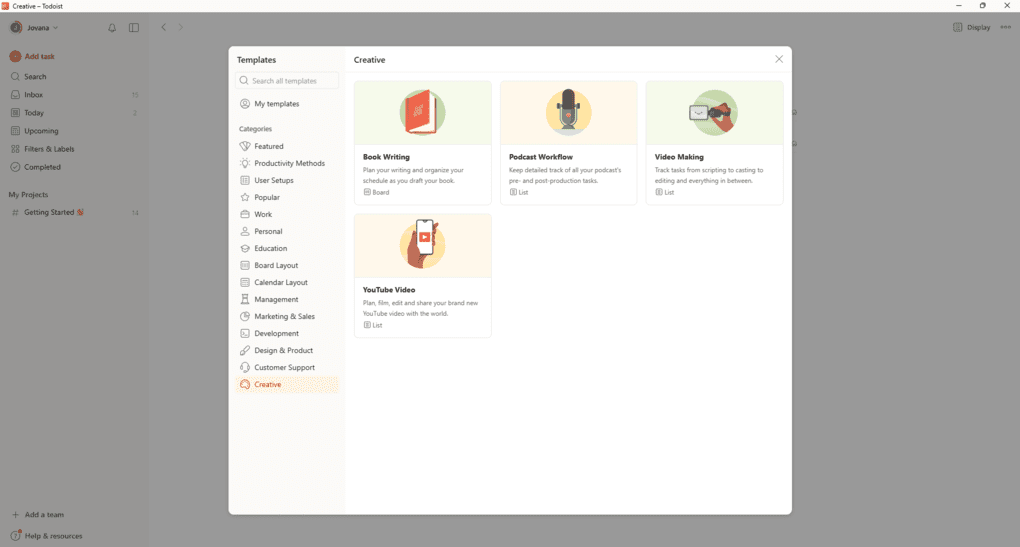Click the Upcoming calendar icon
Screen dimensions: 1020x547
pyautogui.click(x=16, y=131)
